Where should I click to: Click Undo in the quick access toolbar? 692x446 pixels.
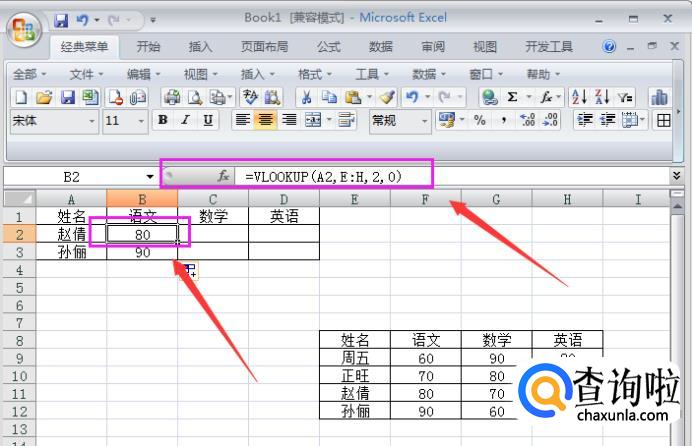pyautogui.click(x=82, y=20)
